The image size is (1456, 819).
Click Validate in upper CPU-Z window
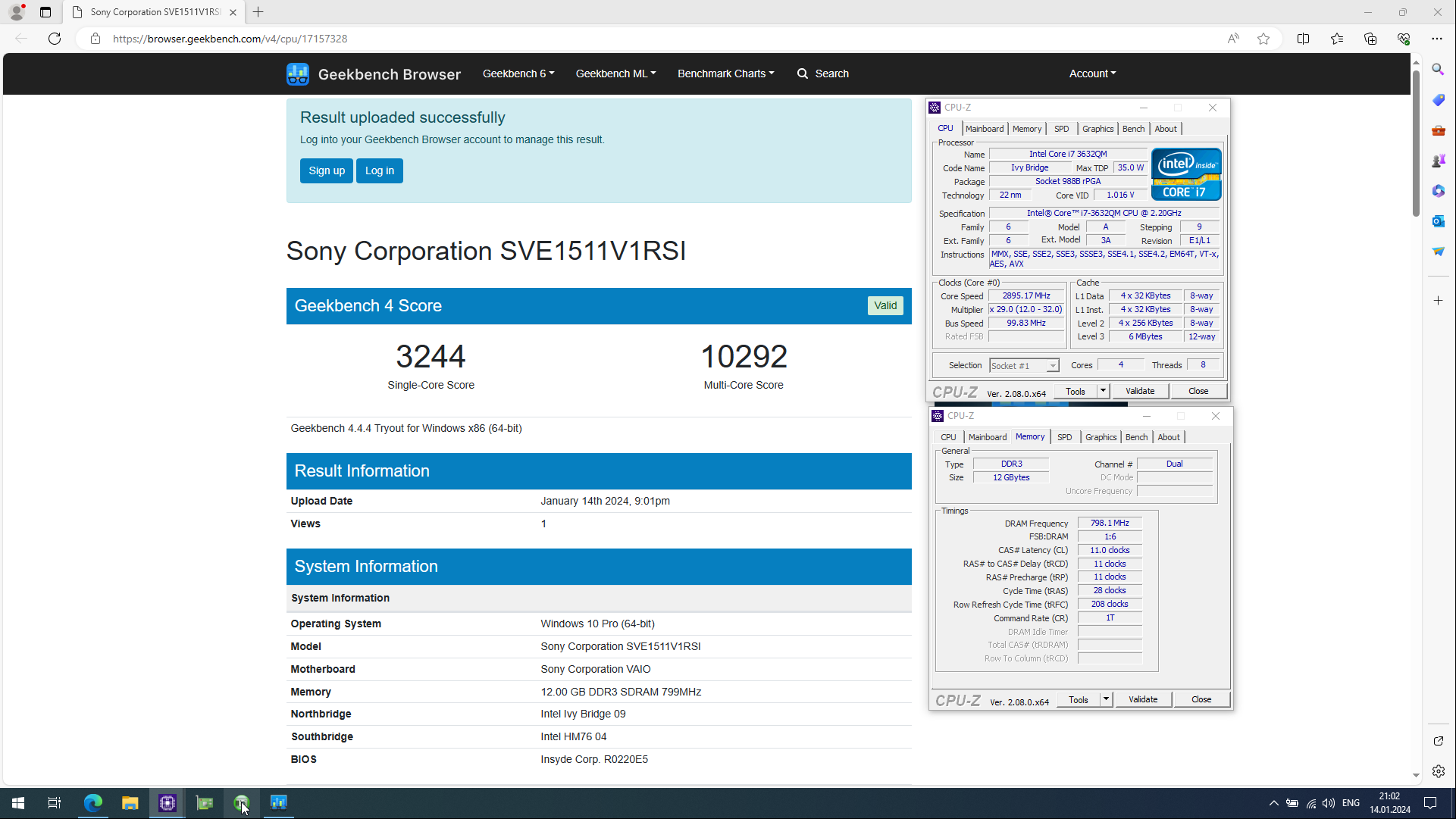1140,391
